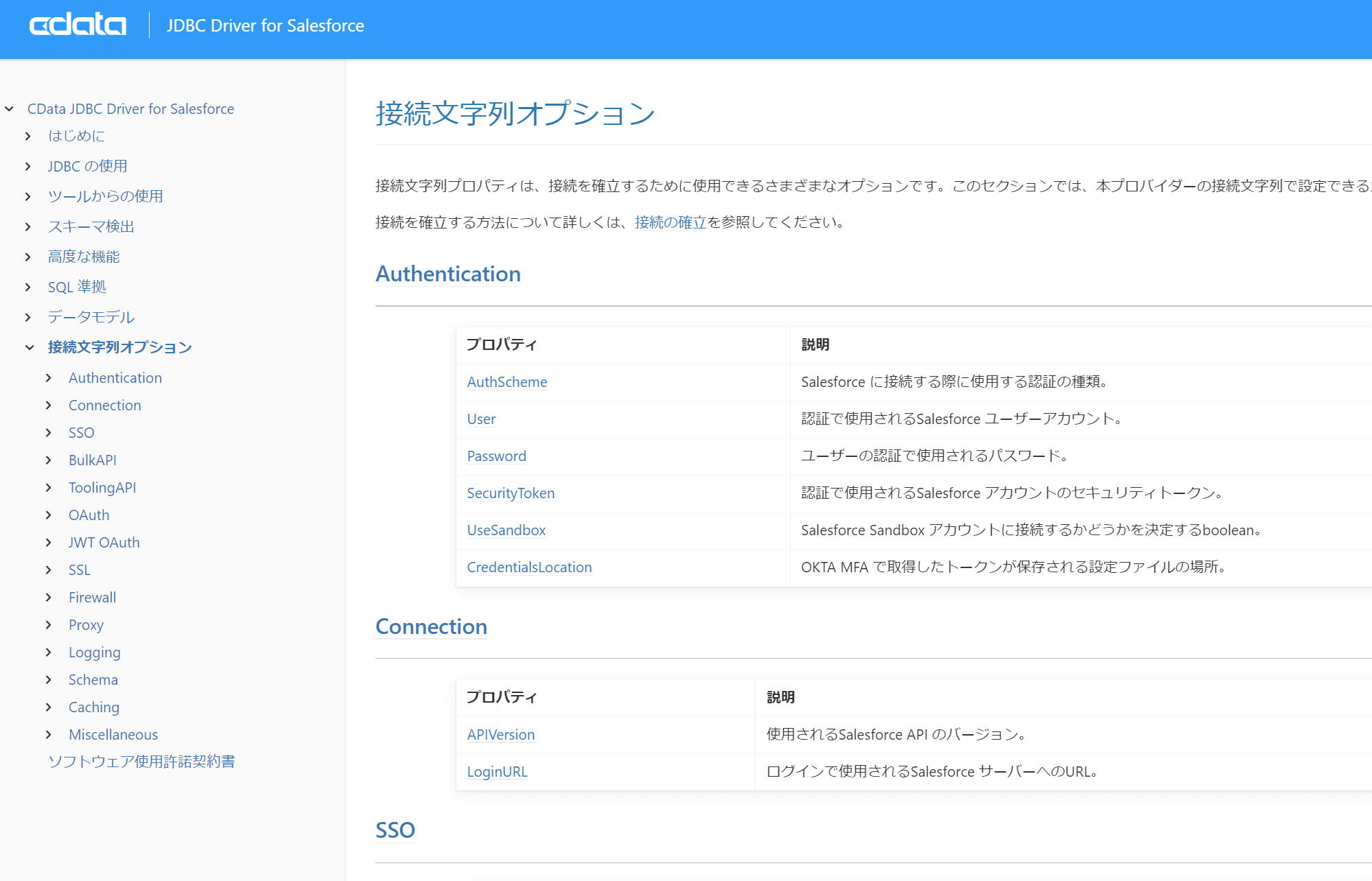The image size is (1372, 881).
Task: Expand the JDBC の使用 section arrow
Action: click(x=28, y=167)
